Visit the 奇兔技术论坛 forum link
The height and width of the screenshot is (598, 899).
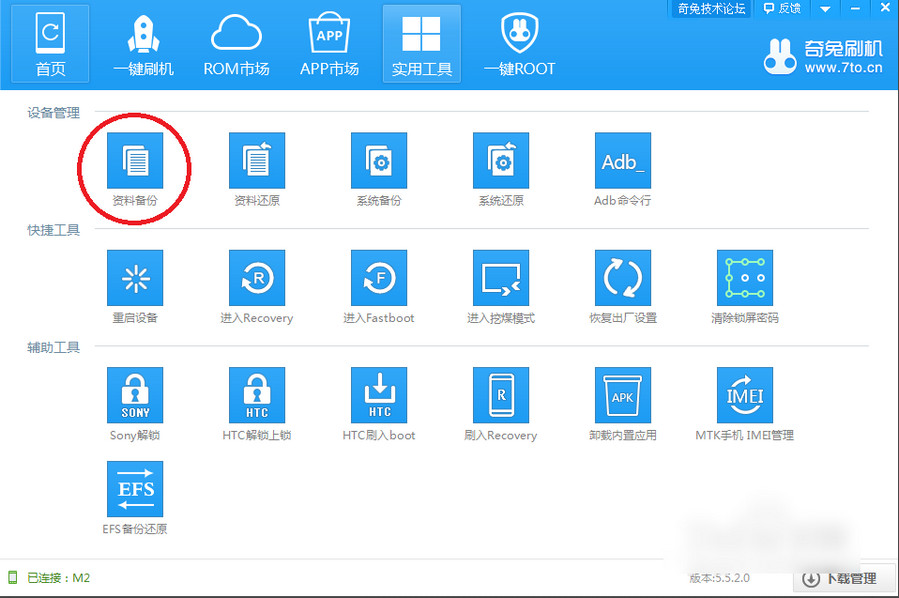point(712,9)
